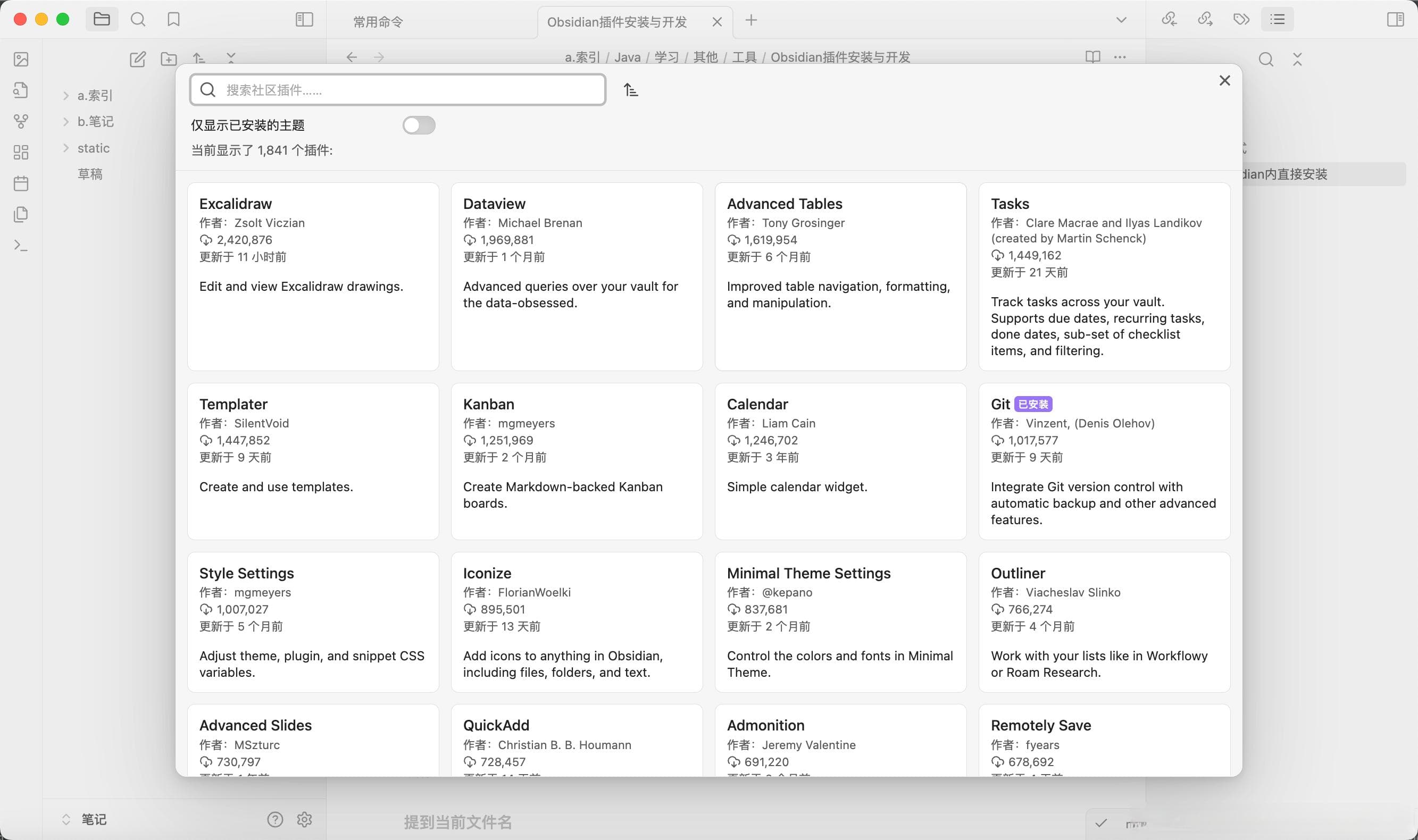Image resolution: width=1418 pixels, height=840 pixels.
Task: Open Calendar plugin card
Action: [x=841, y=461]
